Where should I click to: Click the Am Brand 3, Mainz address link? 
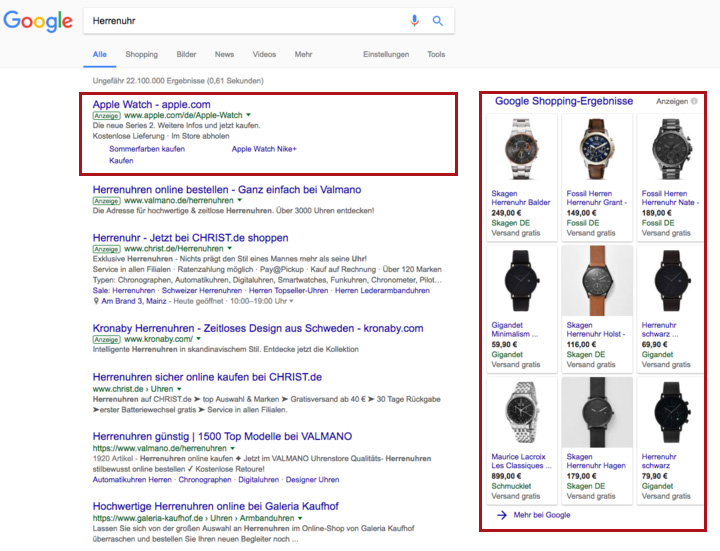tap(134, 301)
